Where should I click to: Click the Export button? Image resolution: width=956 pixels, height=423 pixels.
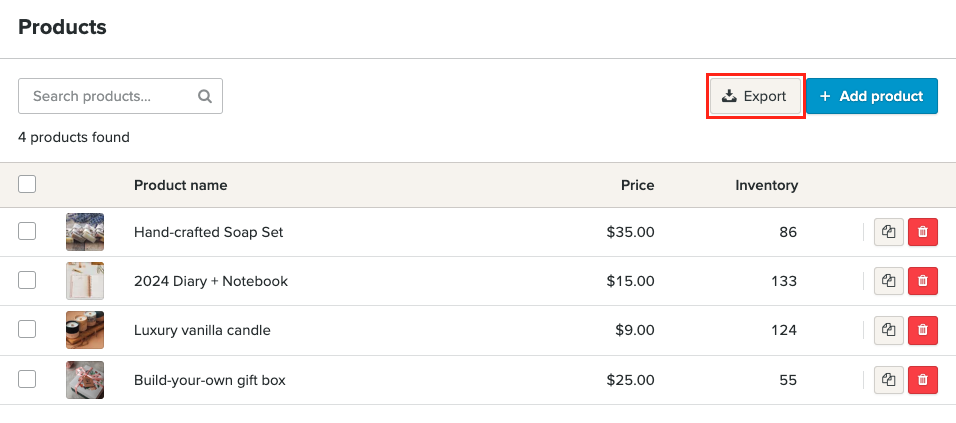click(x=755, y=96)
